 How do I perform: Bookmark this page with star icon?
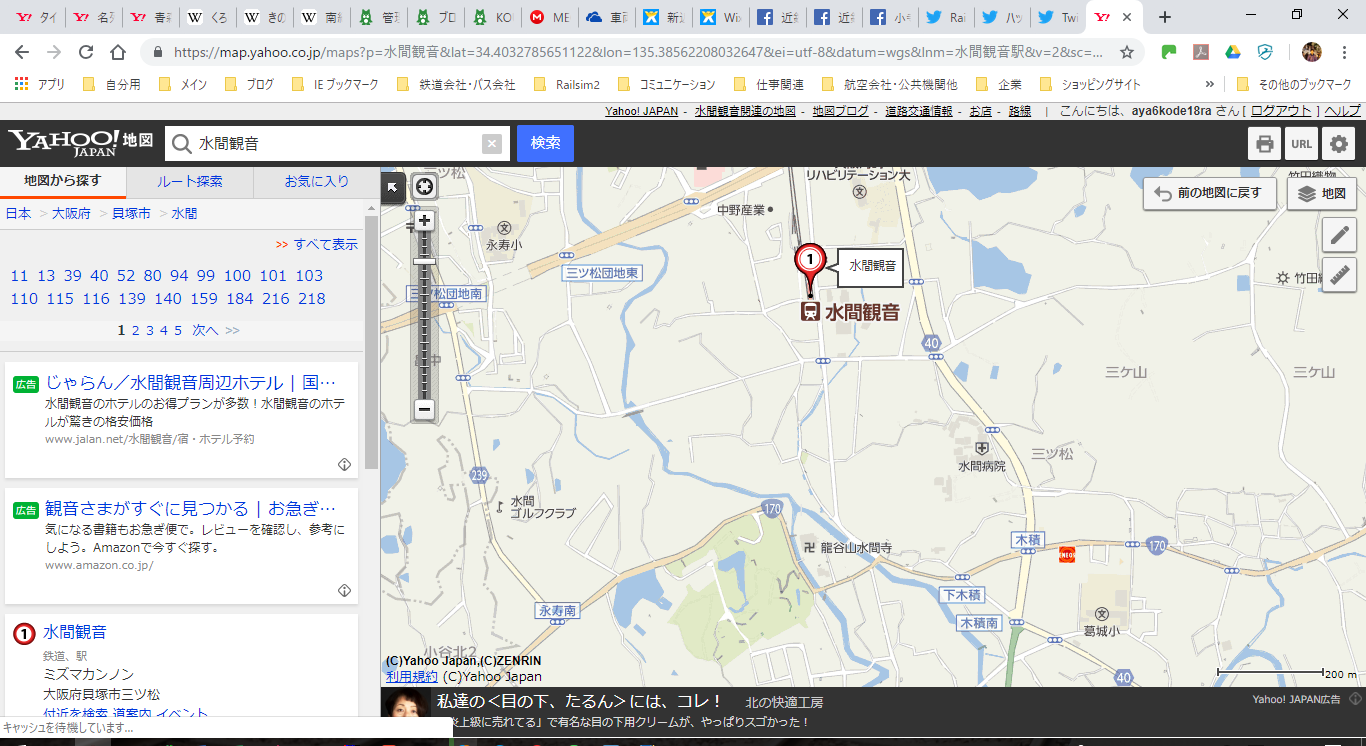click(x=1127, y=52)
